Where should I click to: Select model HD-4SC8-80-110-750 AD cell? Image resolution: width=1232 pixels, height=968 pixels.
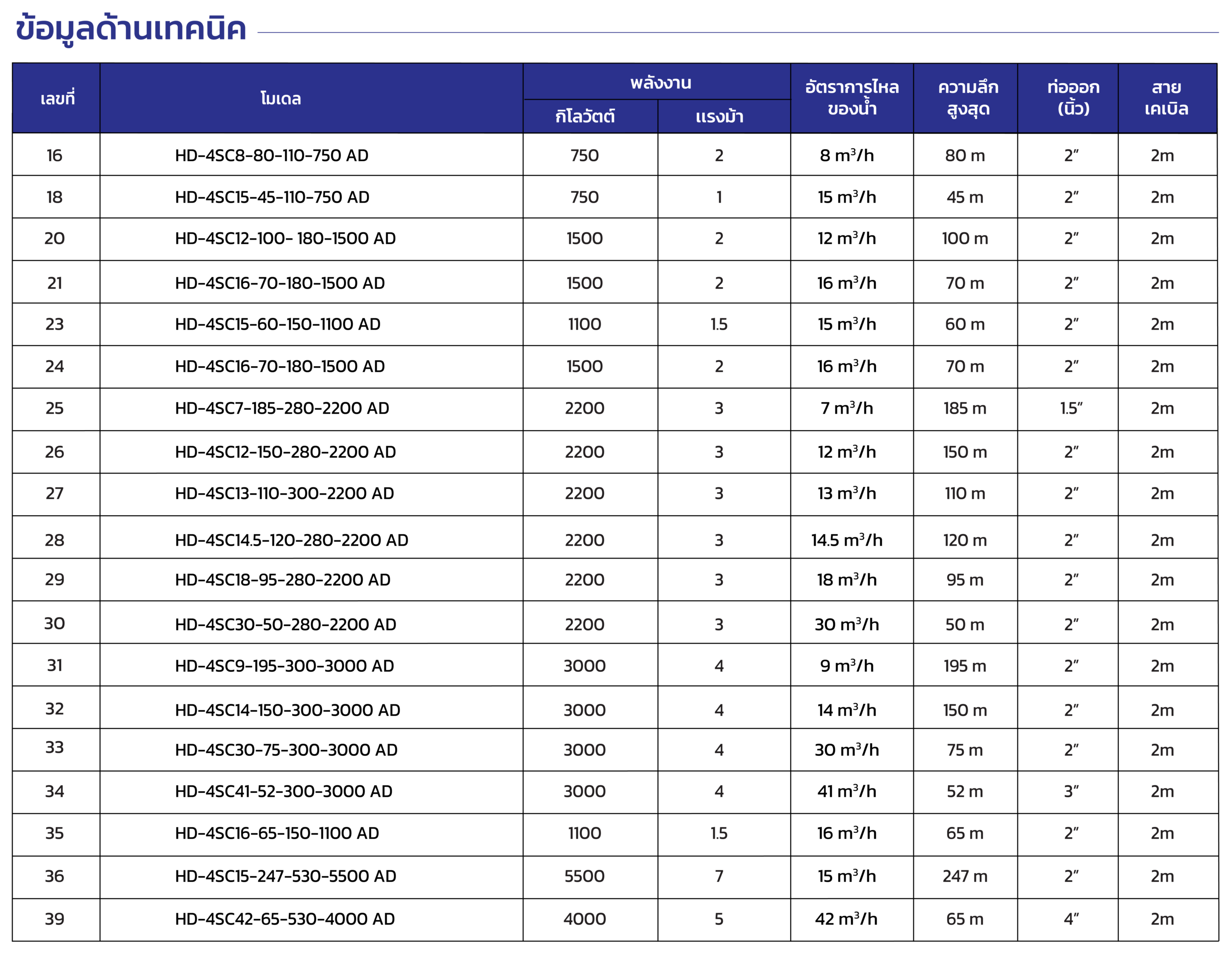(271, 155)
